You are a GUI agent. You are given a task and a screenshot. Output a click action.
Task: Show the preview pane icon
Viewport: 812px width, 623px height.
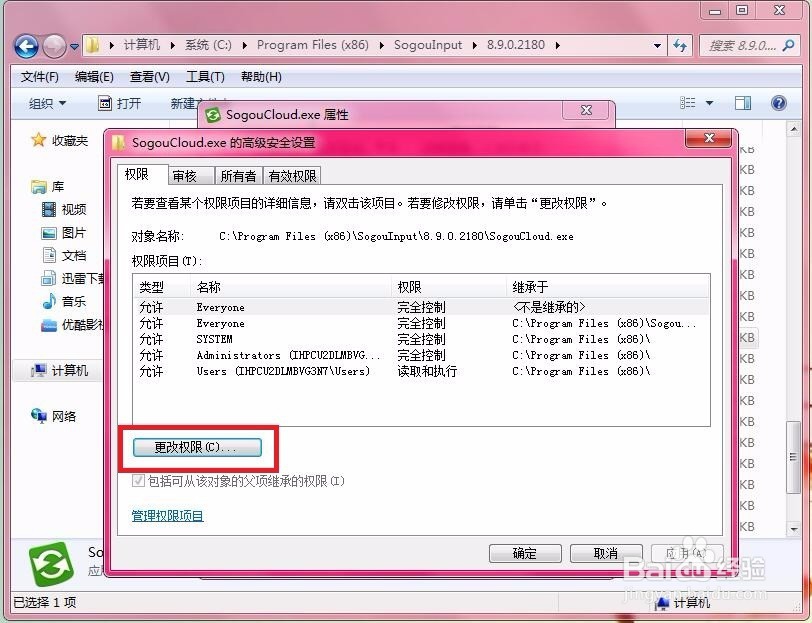point(742,103)
